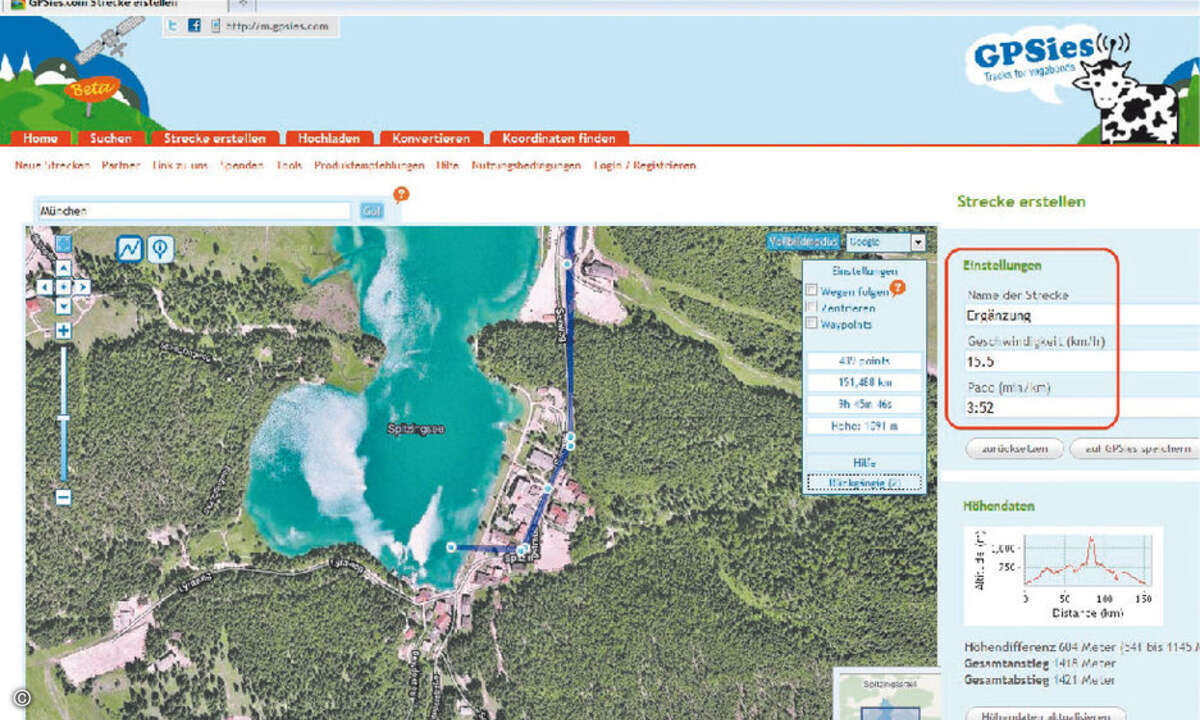The width and height of the screenshot is (1200, 720).
Task: Pan the map right with arrow
Action: (82, 287)
